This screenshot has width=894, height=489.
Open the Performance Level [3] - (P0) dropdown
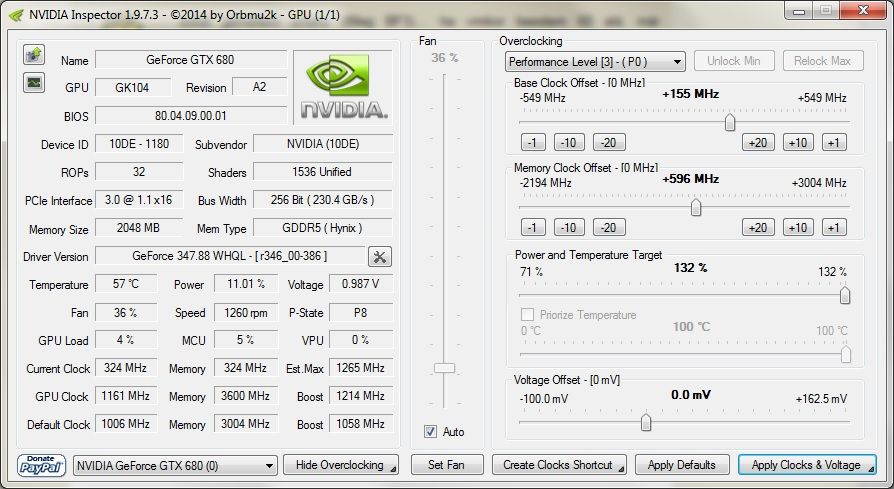click(595, 62)
